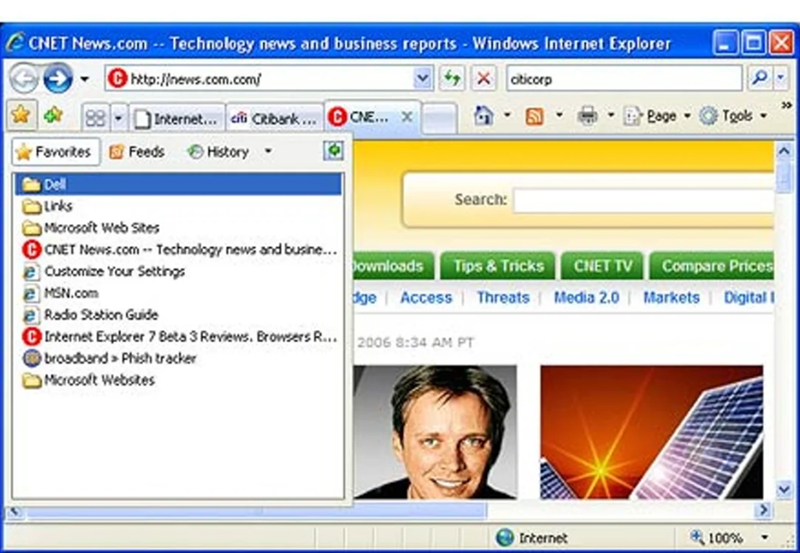
Task: Select the Favorites button in Favorites Center
Action: point(55,152)
